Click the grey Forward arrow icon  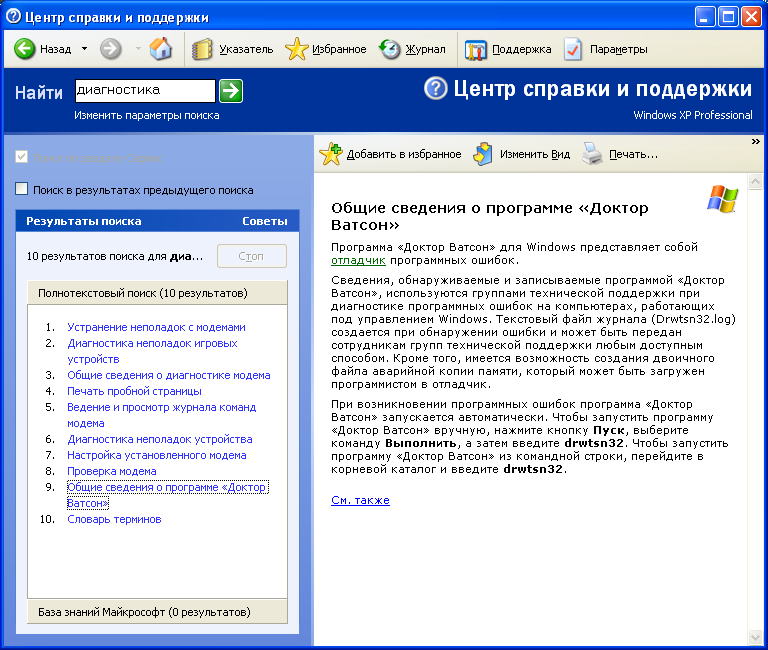tap(111, 49)
